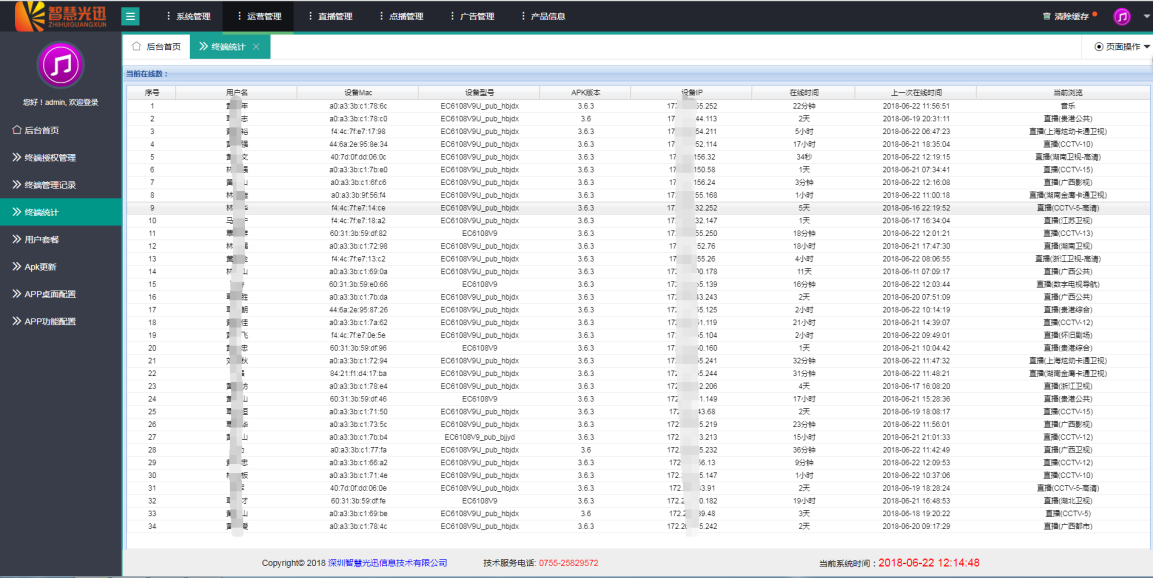This screenshot has width=1153, height=578.
Task: Click the 深圳智慧光迅信息技术有限公司 footer link
Action: [x=388, y=563]
